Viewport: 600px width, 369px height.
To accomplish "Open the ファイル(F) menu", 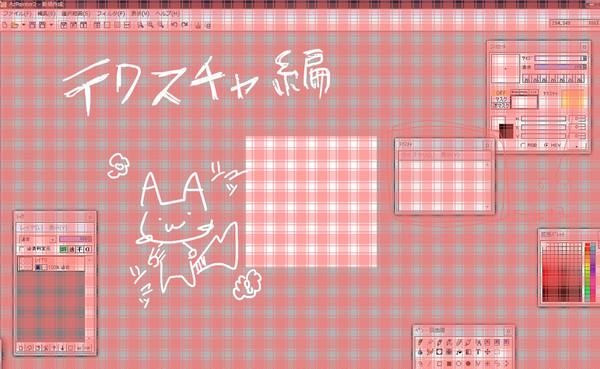I will 17,13.
